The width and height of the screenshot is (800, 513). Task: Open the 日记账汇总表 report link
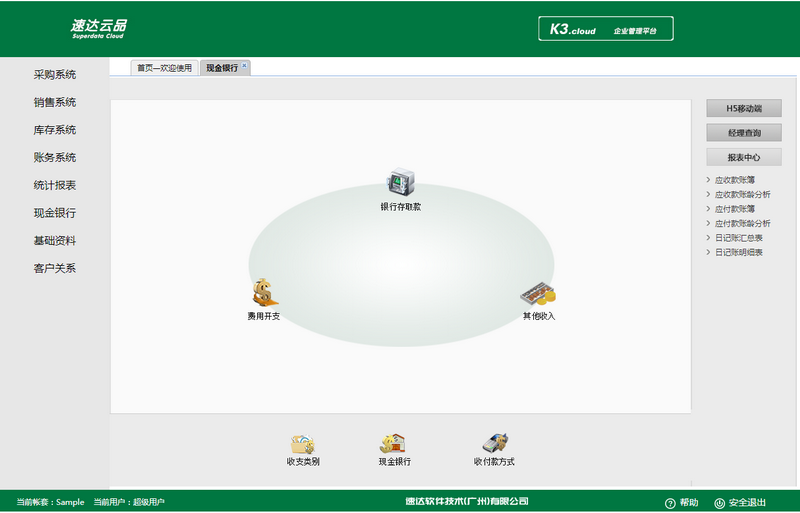tap(738, 238)
